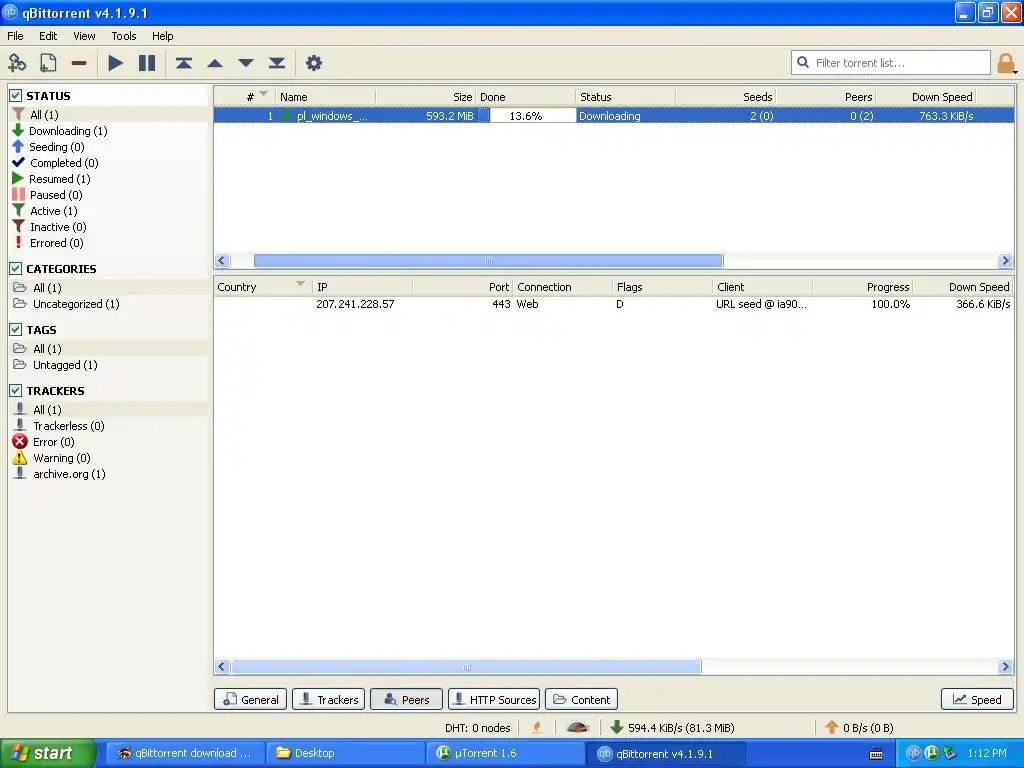Click the 13.6% progress bar of torrent
Viewport: 1024px width, 768px height.
(x=525, y=116)
